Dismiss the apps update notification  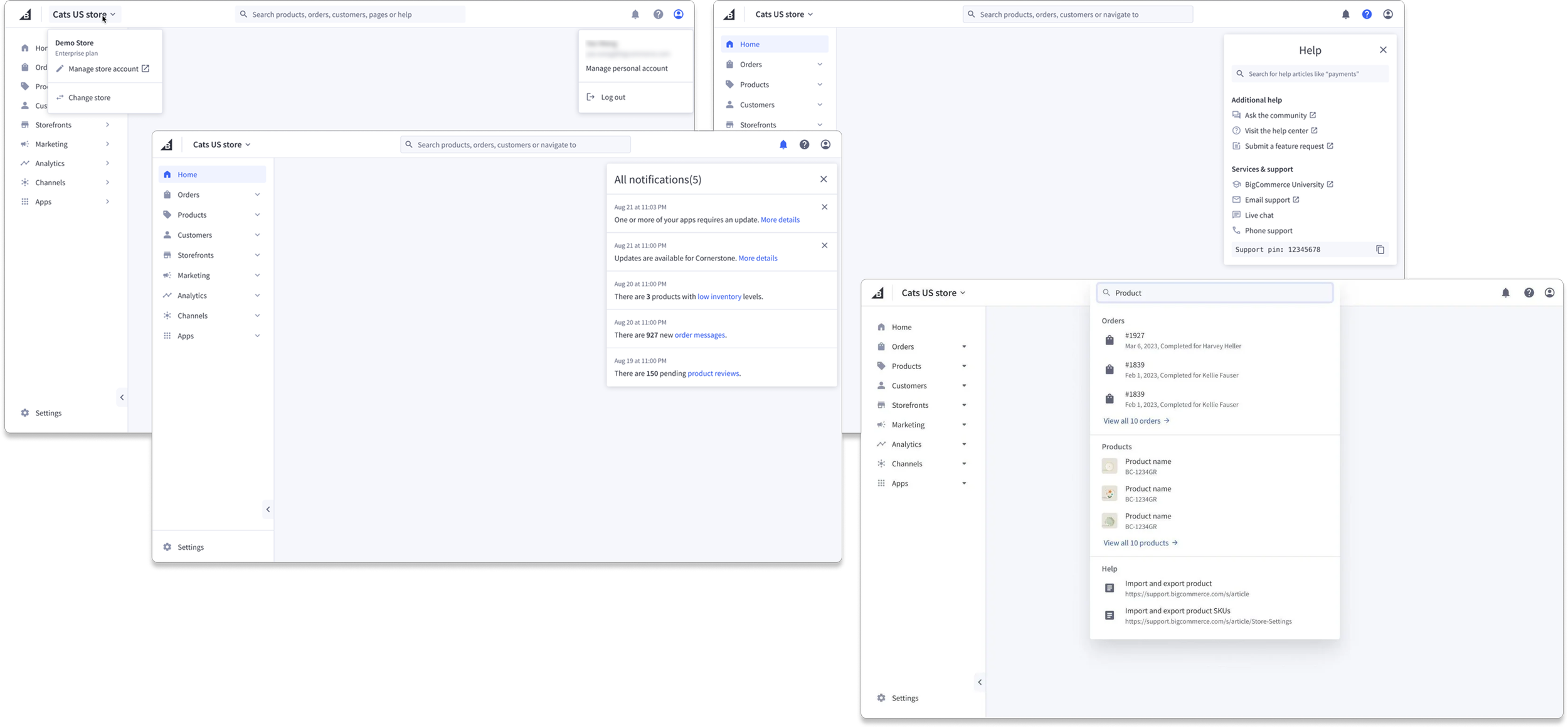click(824, 207)
